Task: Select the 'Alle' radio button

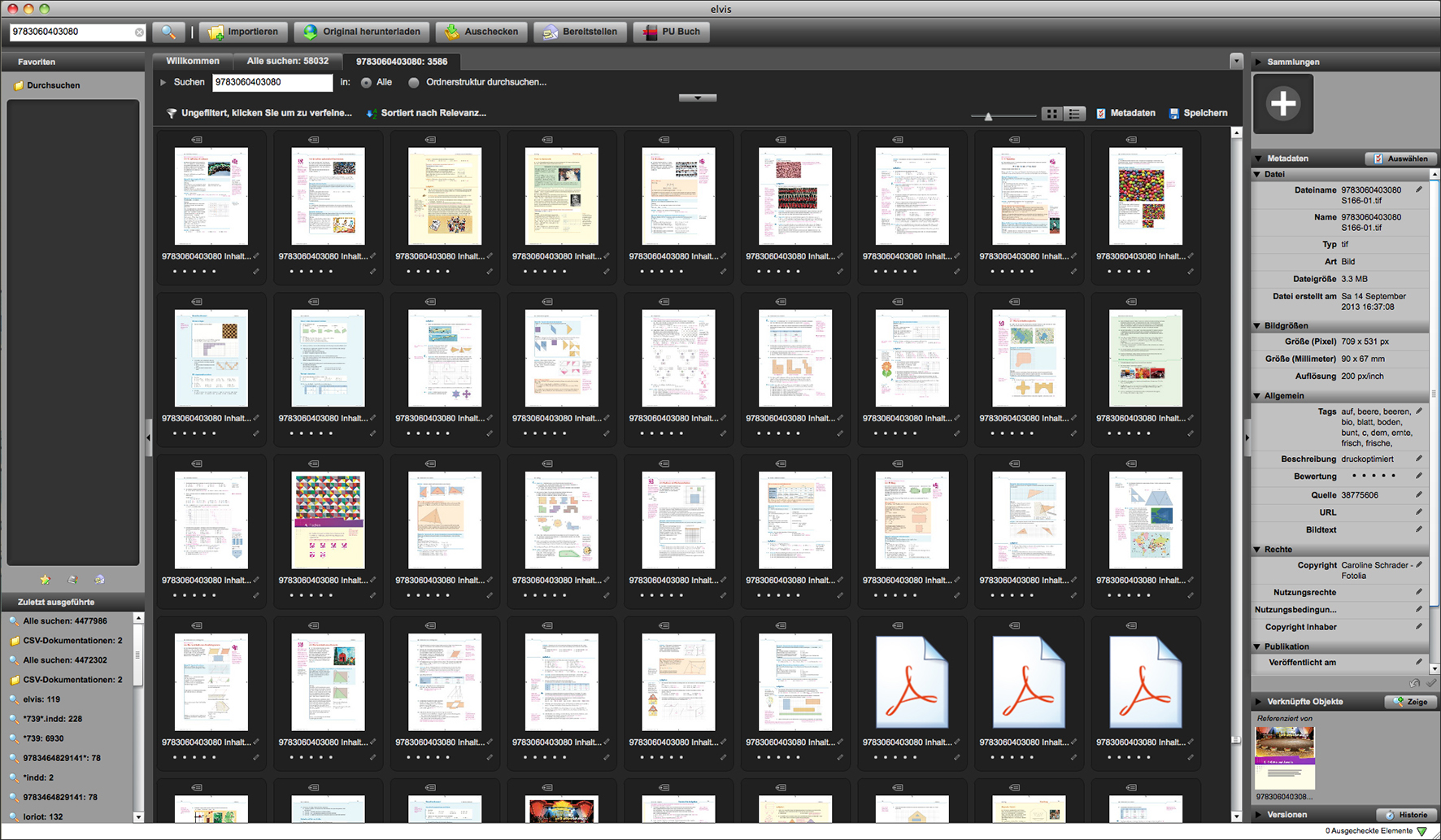Action: pos(366,83)
